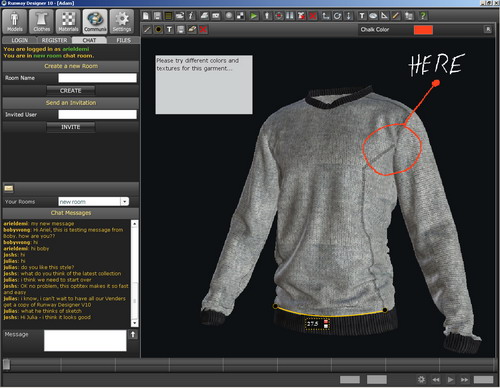
Task: Click the garment text note box
Action: (204, 85)
